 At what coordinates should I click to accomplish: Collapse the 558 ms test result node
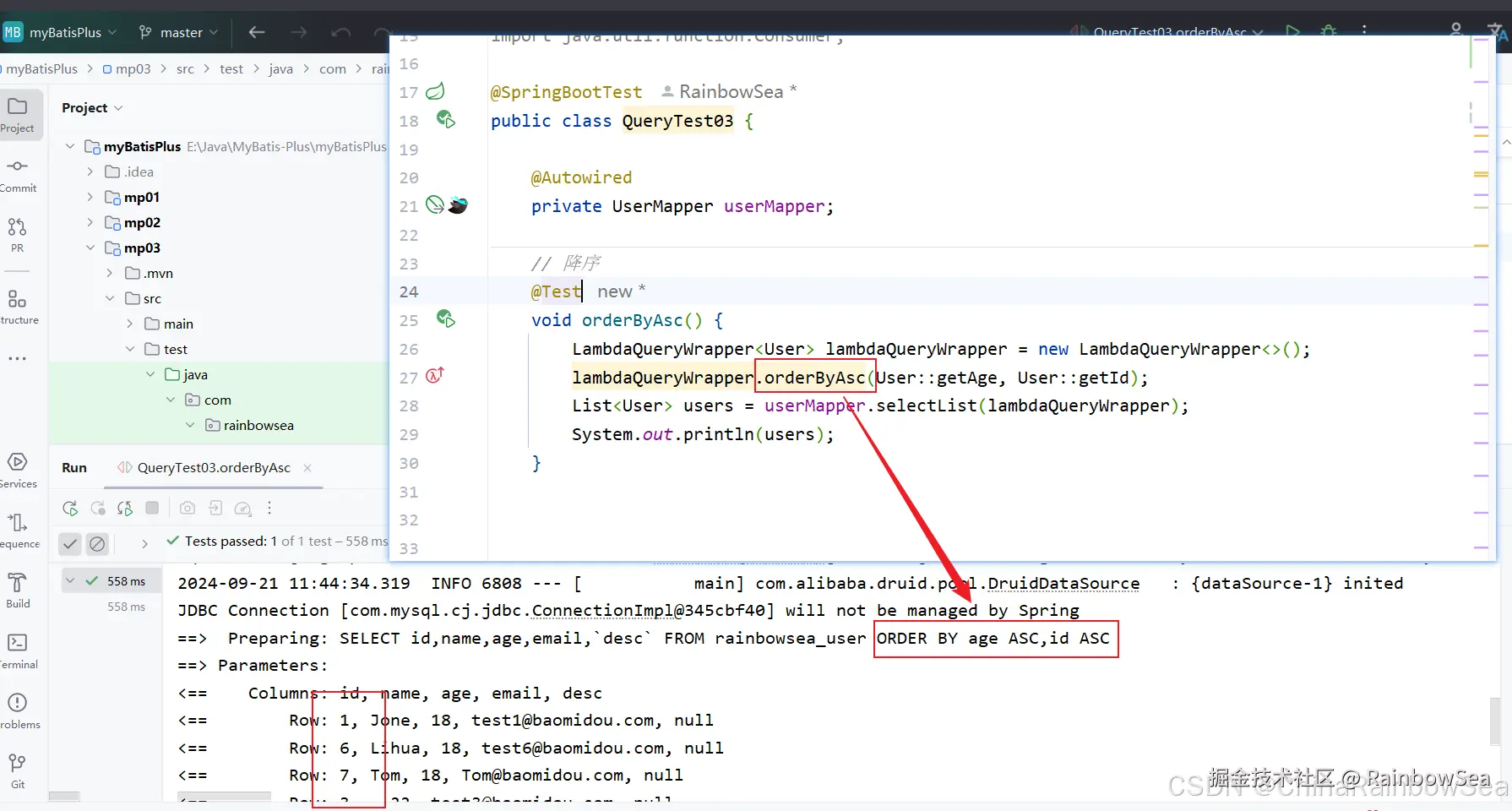71,581
